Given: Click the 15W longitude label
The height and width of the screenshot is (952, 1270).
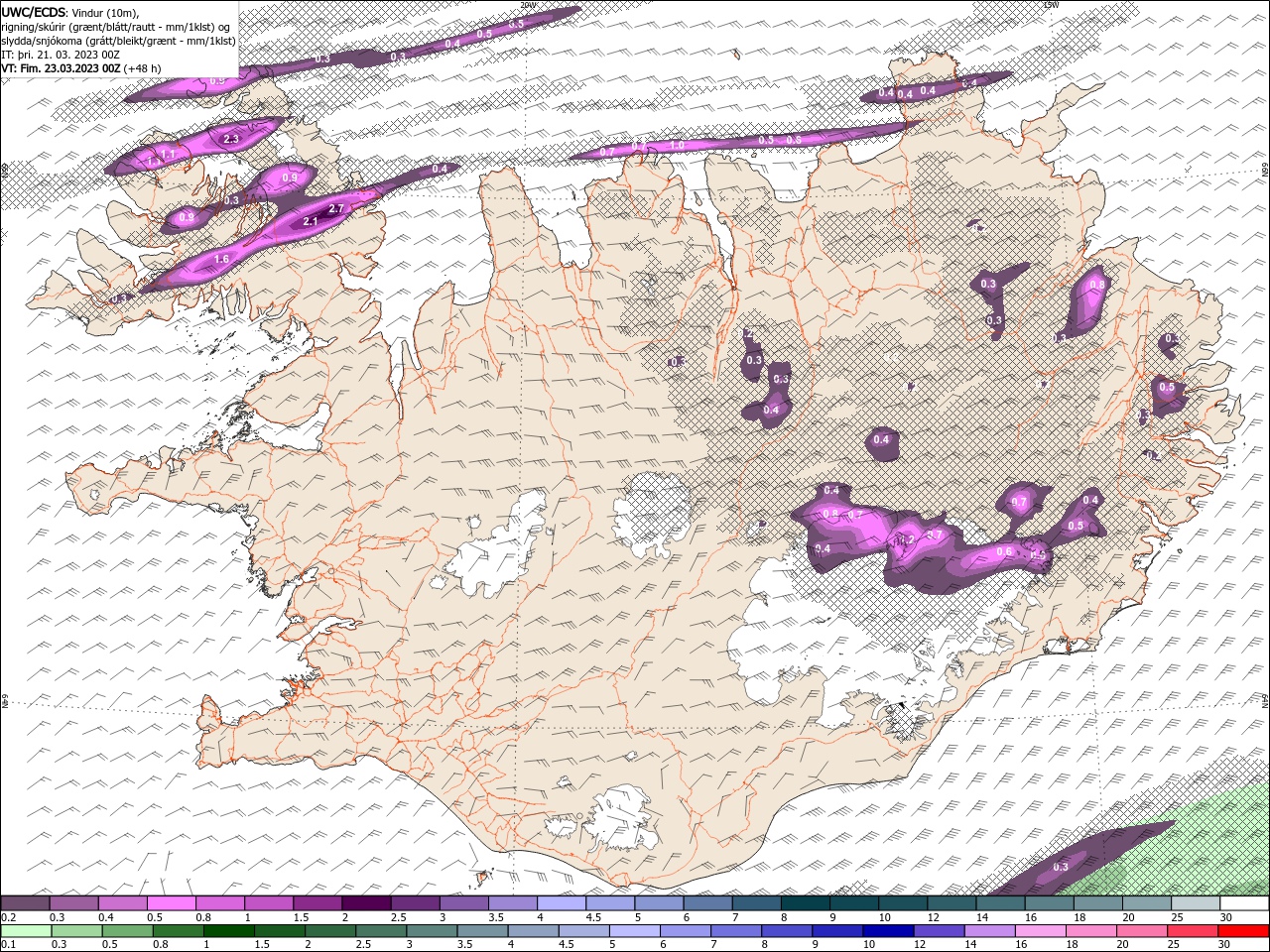Looking at the screenshot, I should click(x=1052, y=5).
